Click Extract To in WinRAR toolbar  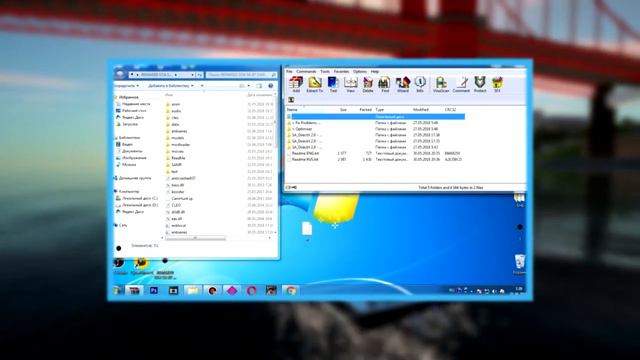315,84
